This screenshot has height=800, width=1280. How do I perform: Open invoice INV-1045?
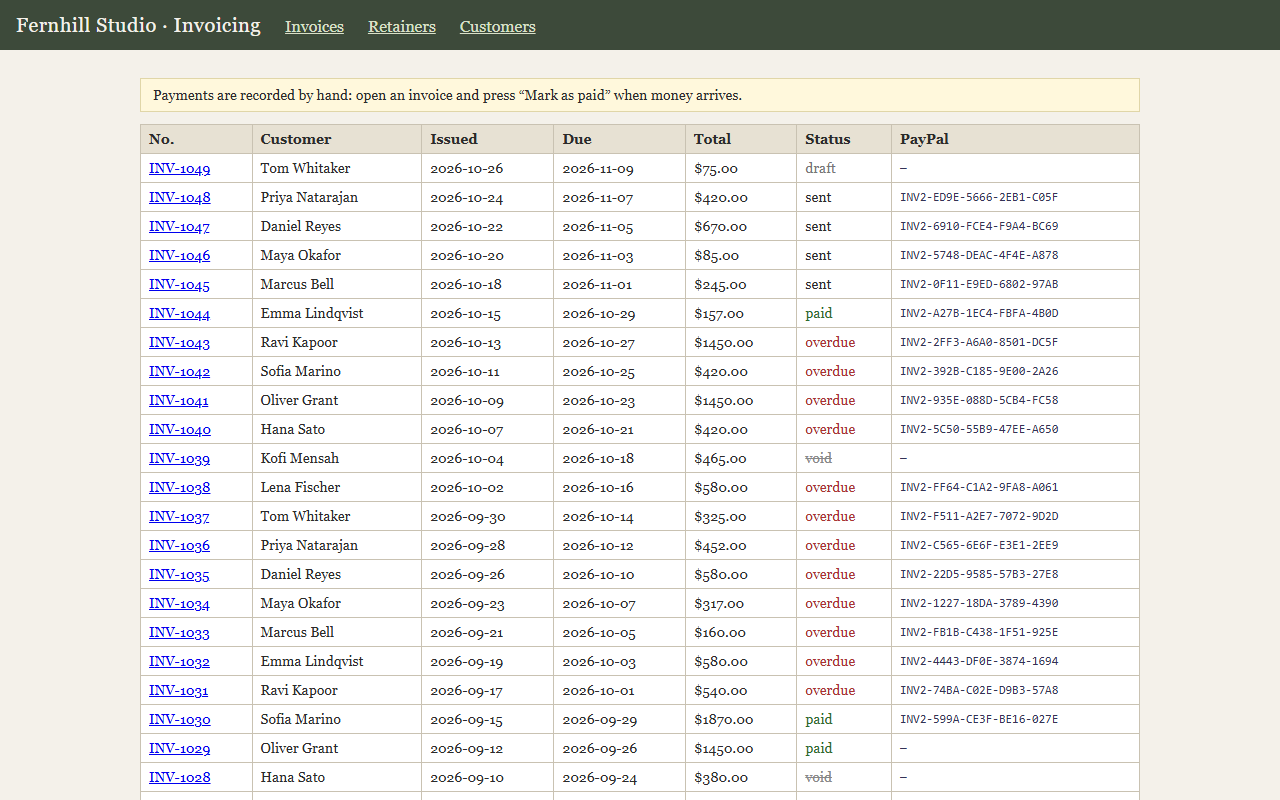[180, 285]
